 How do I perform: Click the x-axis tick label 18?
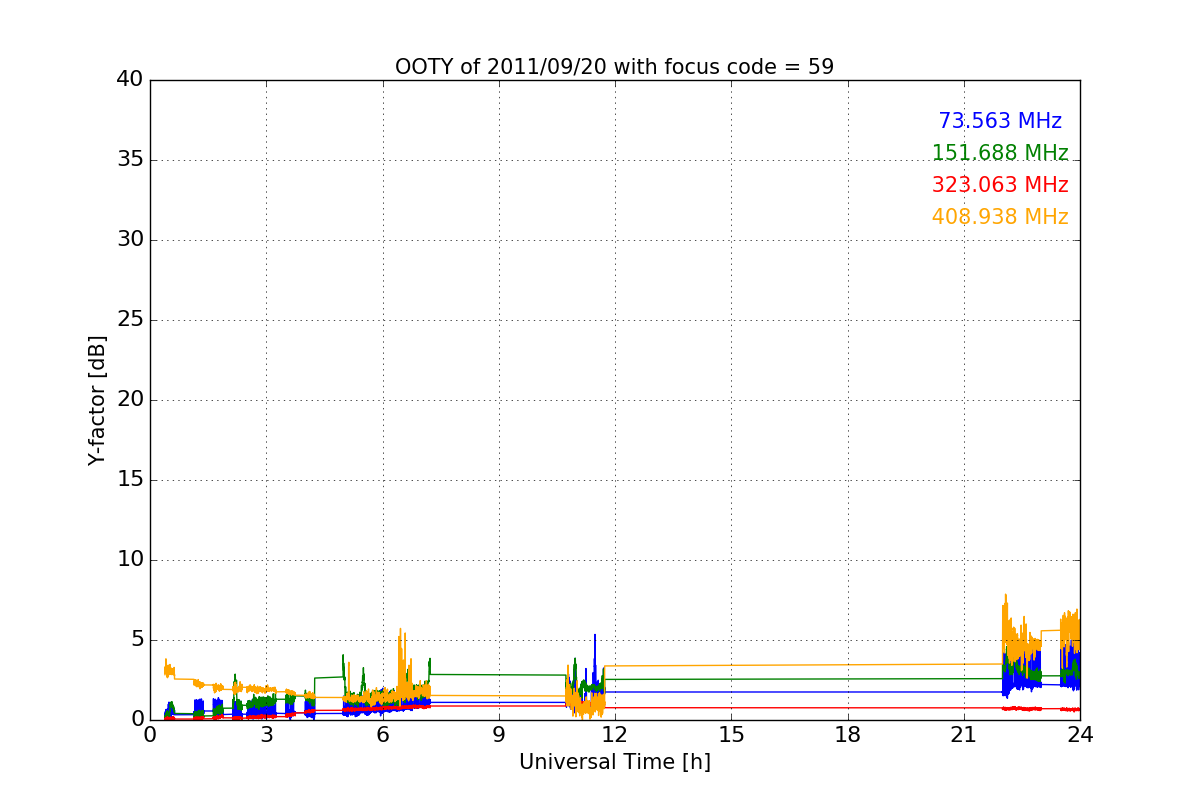point(848,735)
